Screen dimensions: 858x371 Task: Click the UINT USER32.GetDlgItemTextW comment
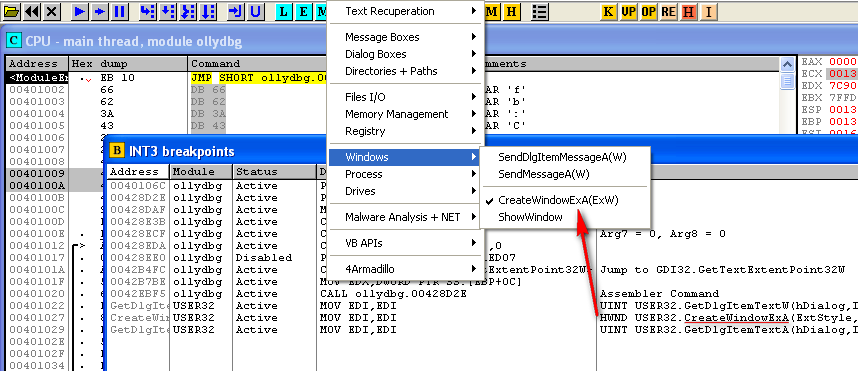click(729, 306)
